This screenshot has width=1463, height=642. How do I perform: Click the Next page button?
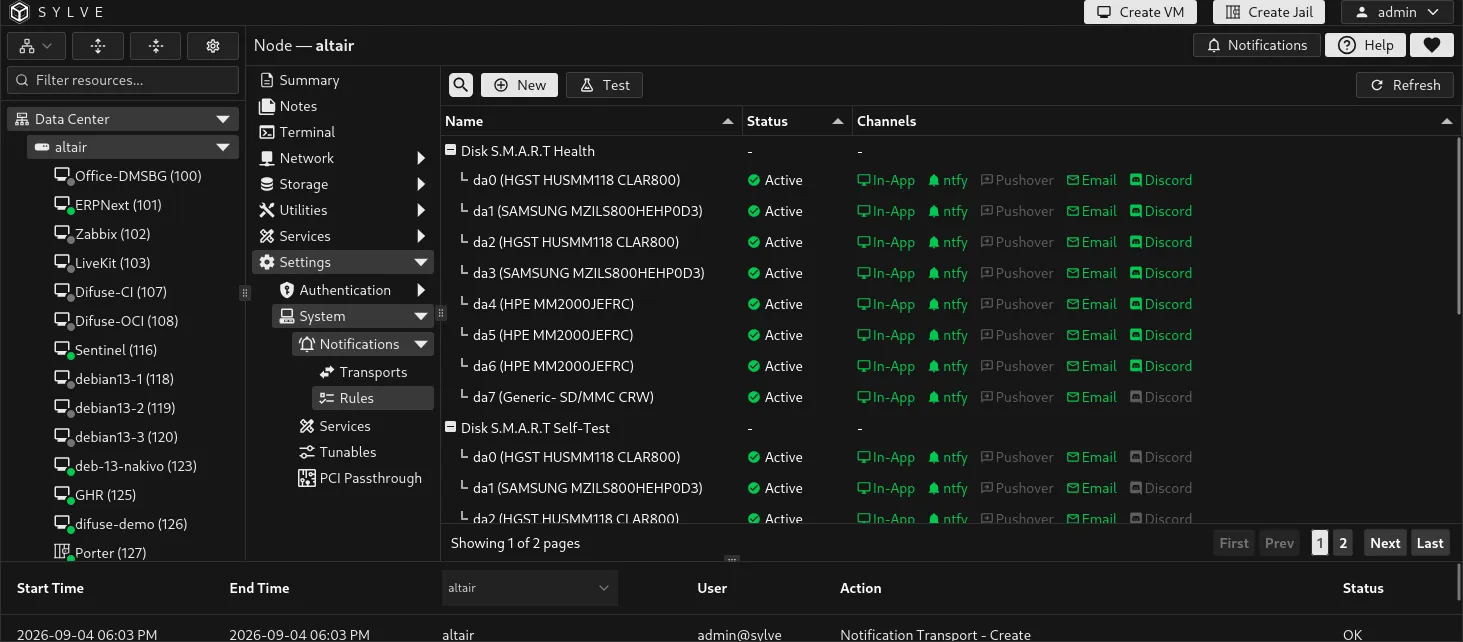pos(1385,543)
